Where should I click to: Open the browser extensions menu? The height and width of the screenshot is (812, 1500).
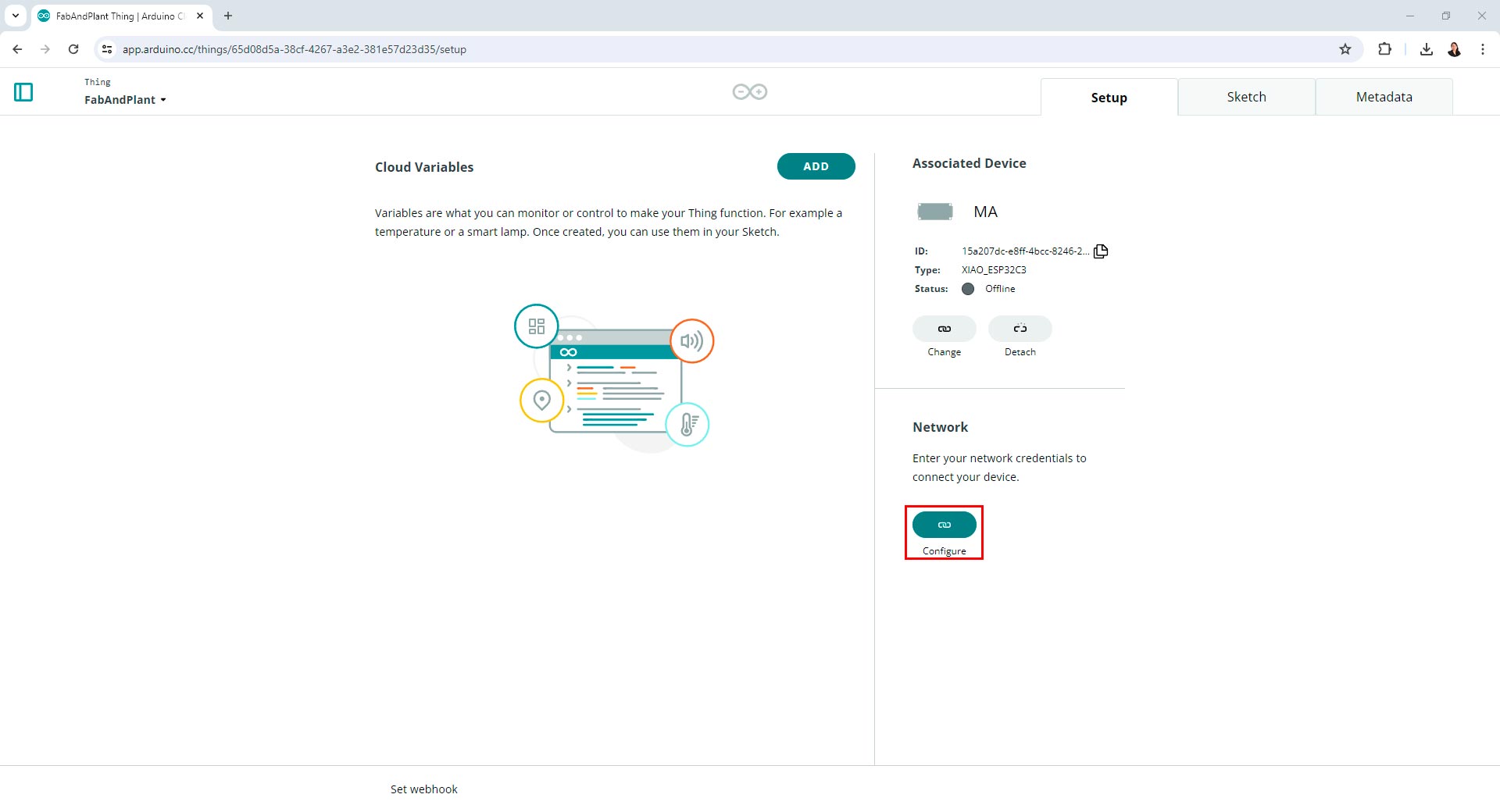click(x=1384, y=49)
